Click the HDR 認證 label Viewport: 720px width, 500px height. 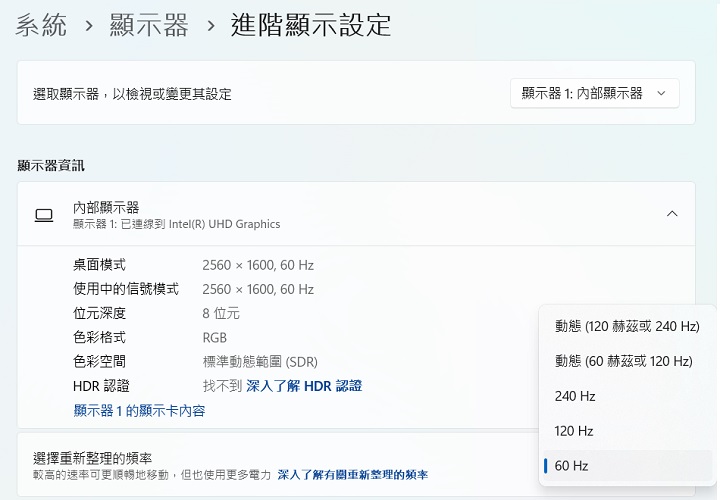[x=101, y=386]
